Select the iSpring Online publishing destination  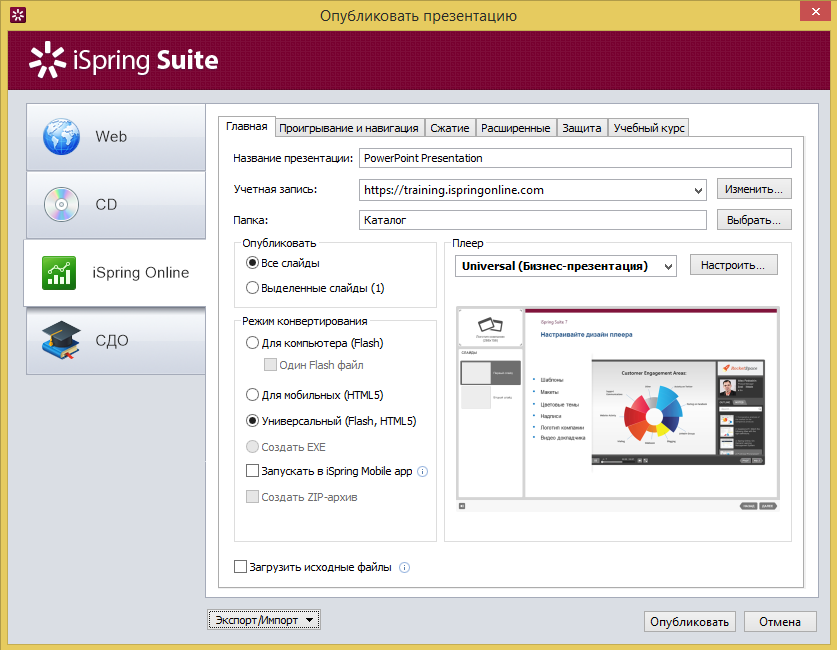(x=115, y=273)
